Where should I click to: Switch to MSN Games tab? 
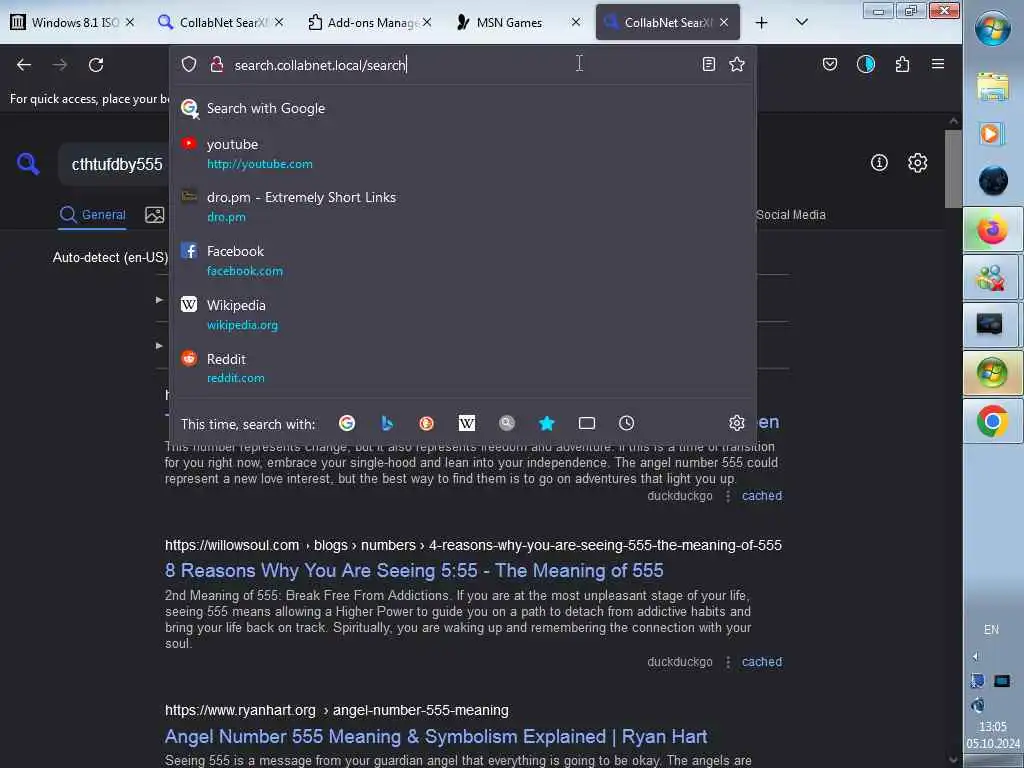(509, 22)
